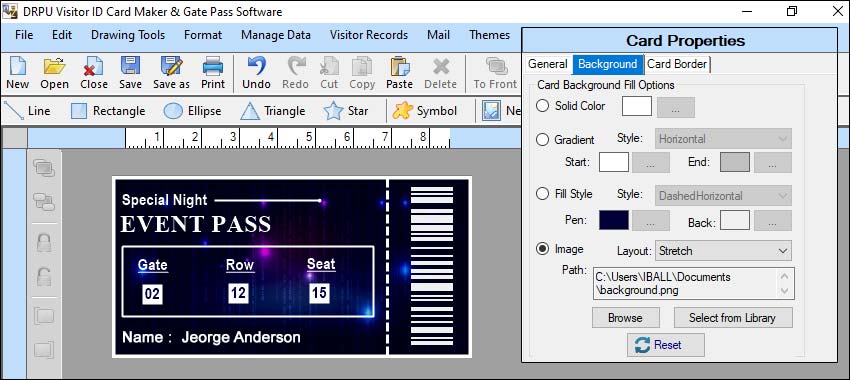Open the Themes menu
Viewport: 850px width, 380px height.
pyautogui.click(x=490, y=35)
